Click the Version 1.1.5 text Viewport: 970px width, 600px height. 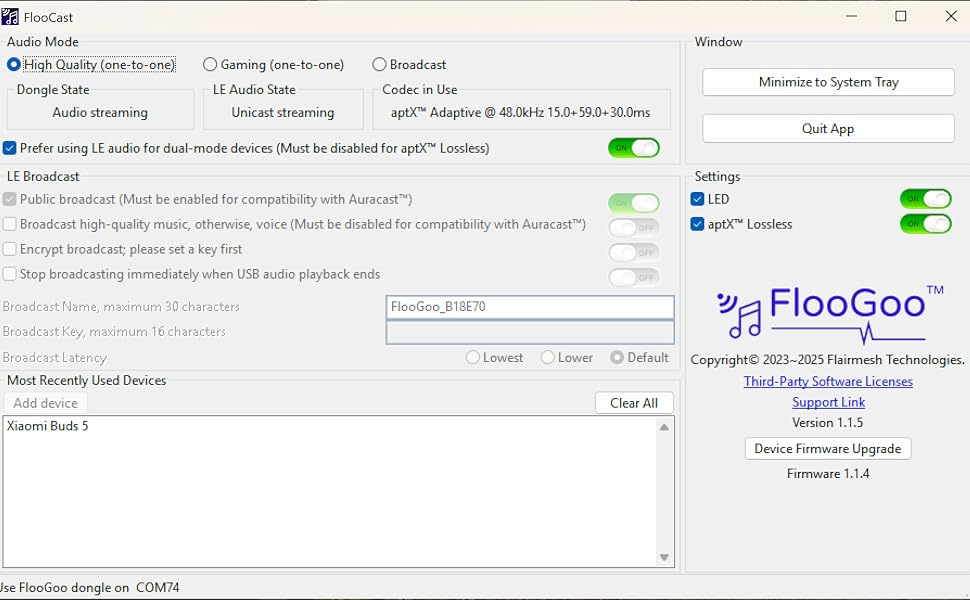(828, 423)
